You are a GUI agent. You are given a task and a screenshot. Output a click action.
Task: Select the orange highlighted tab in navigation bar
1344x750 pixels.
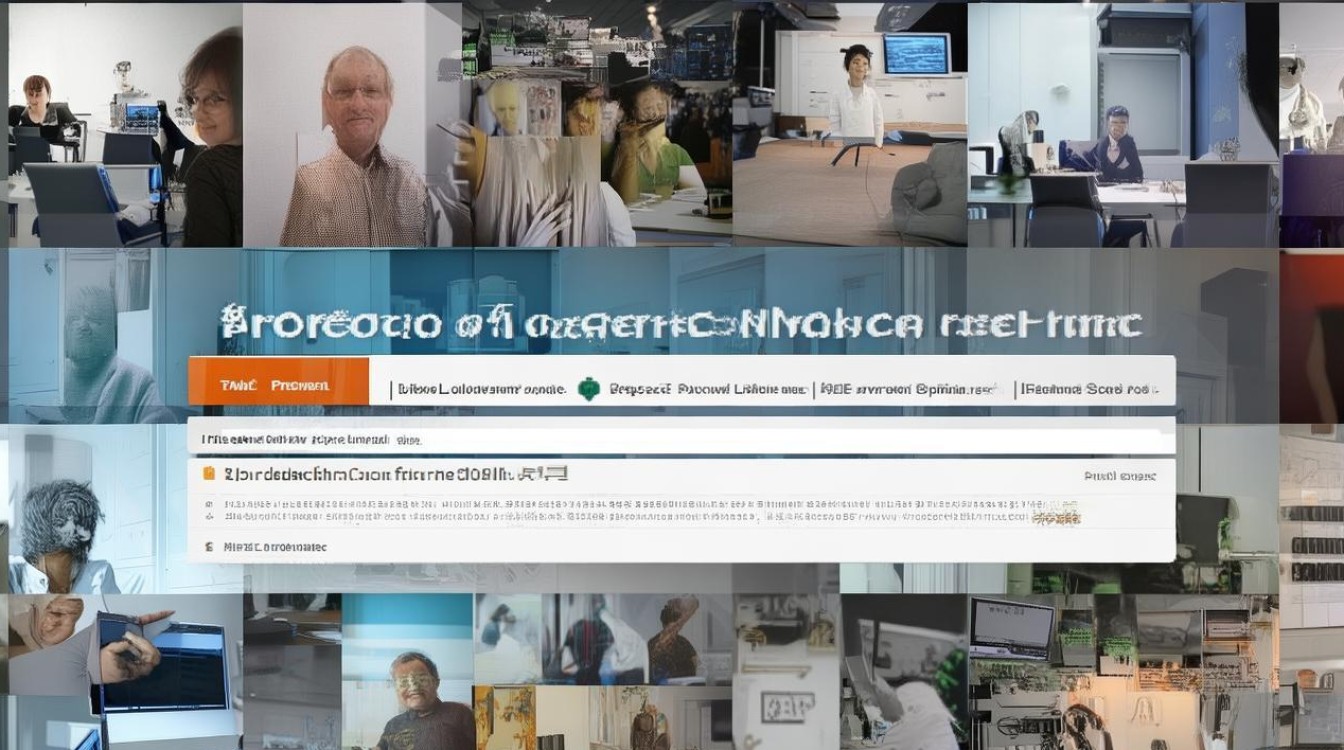point(279,384)
